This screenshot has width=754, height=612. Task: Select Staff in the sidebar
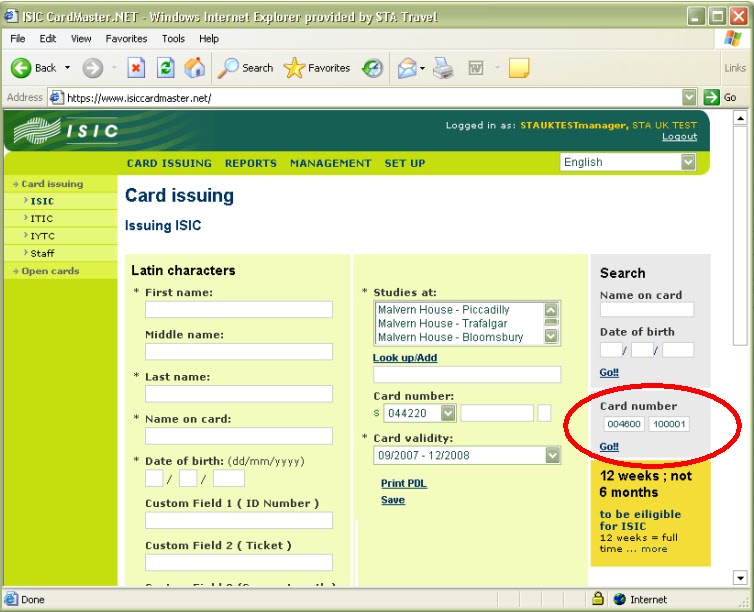coord(42,253)
